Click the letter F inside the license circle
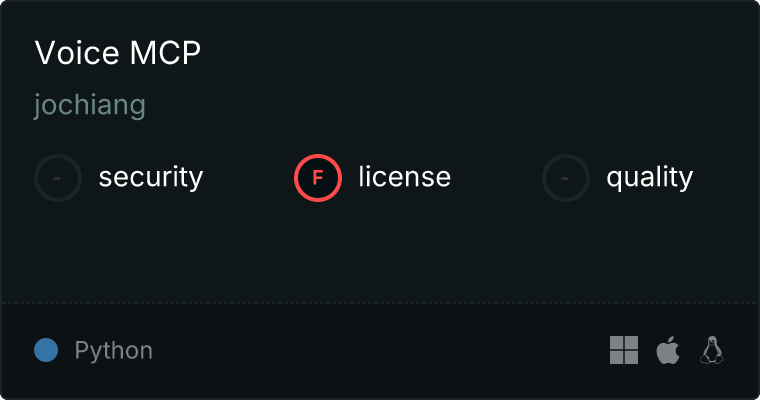Image resolution: width=760 pixels, height=400 pixels. pos(317,178)
